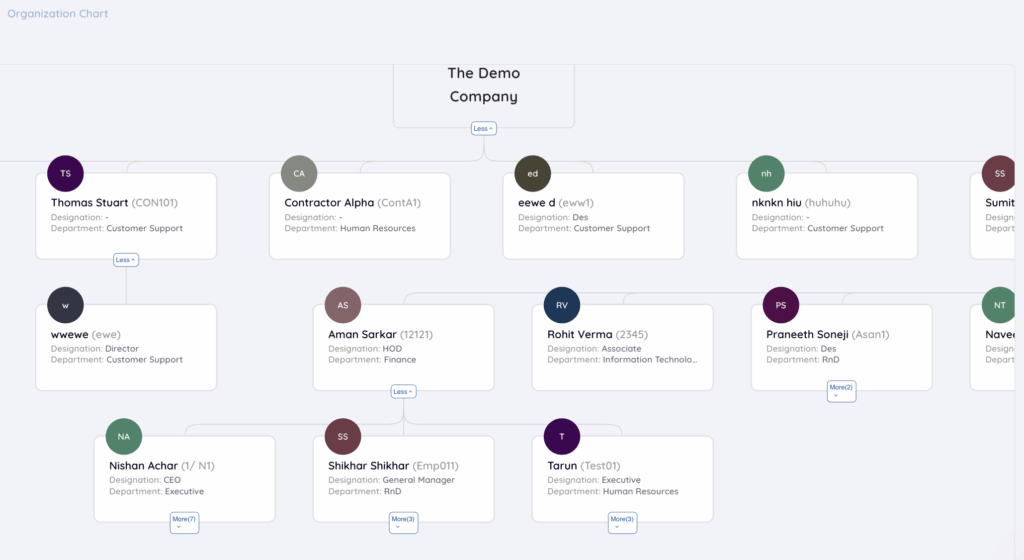Expand Nishan Achar's More(7) reports
This screenshot has width=1024, height=560.
coord(184,522)
